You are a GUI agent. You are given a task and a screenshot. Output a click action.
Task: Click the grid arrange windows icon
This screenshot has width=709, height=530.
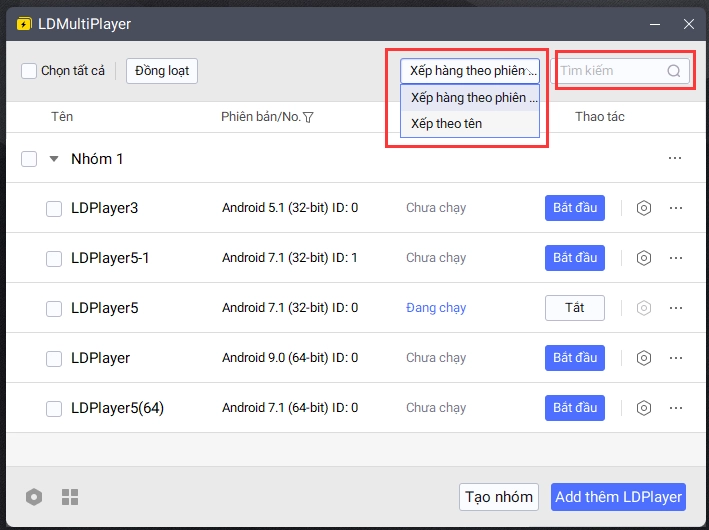pyautogui.click(x=70, y=497)
